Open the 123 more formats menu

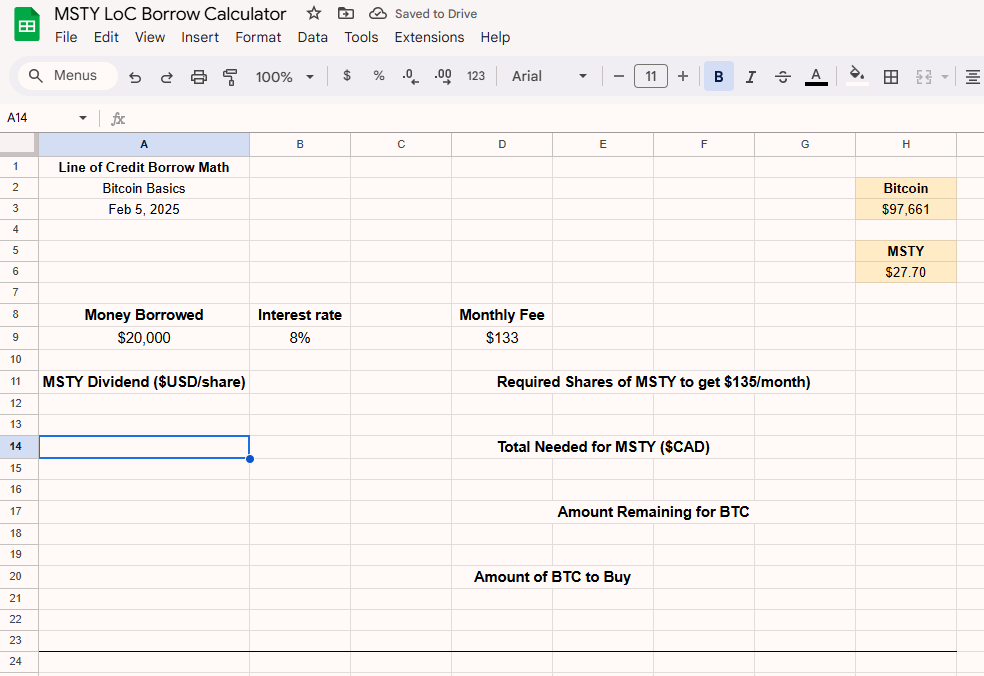[x=476, y=76]
